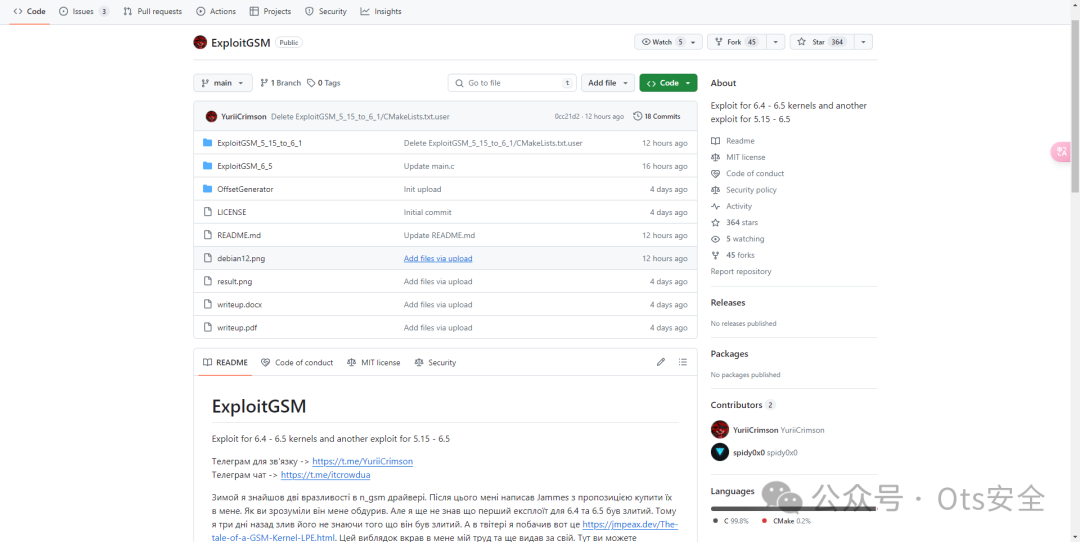Viewport: 1080px width, 542px height.
Task: Open the green Code dropdown button
Action: click(668, 83)
